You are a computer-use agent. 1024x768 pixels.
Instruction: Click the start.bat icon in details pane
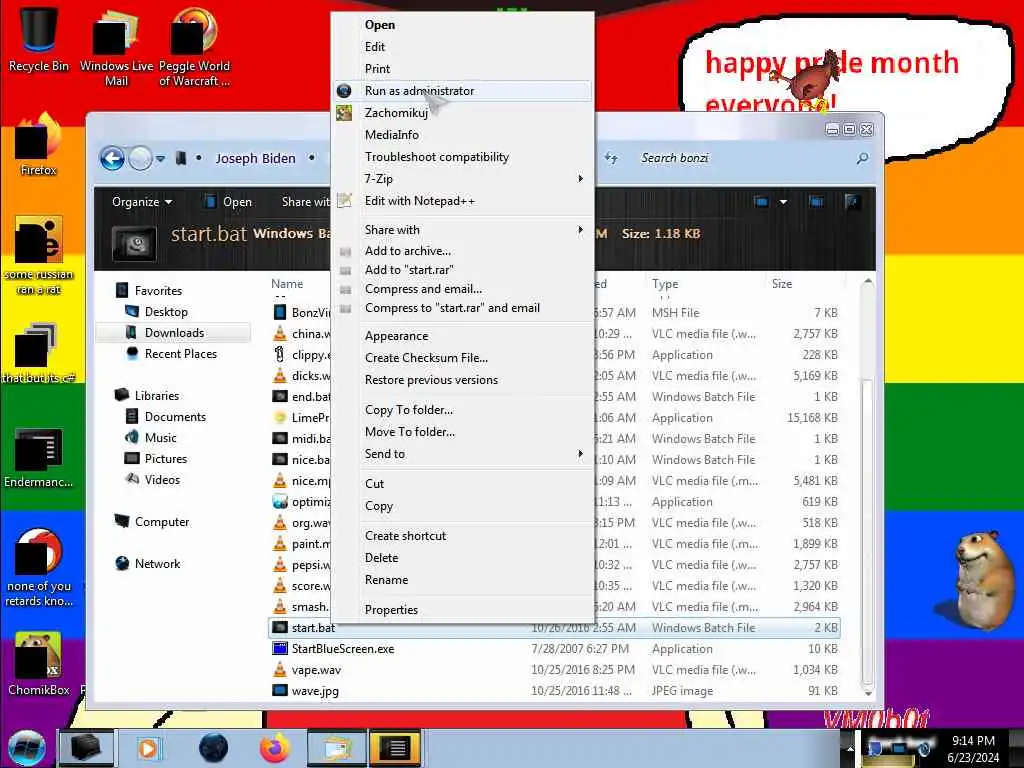tap(134, 244)
